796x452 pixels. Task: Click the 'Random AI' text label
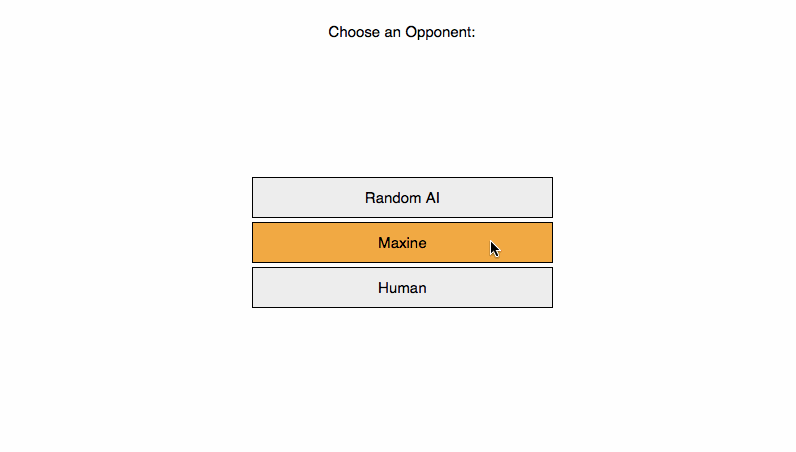pyautogui.click(x=402, y=198)
